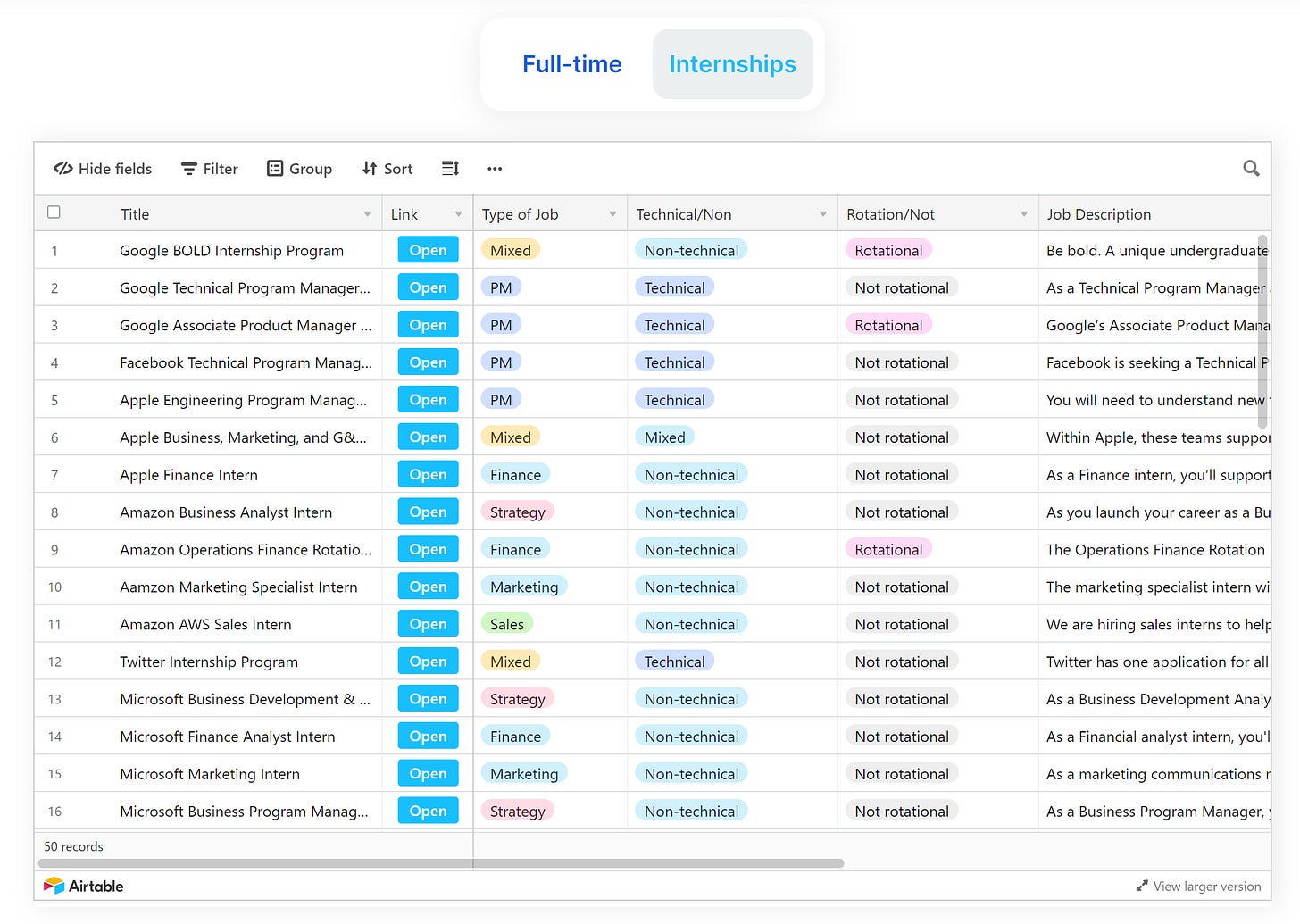Toggle the select-all checkbox in header
The width and height of the screenshot is (1300, 924).
(54, 212)
